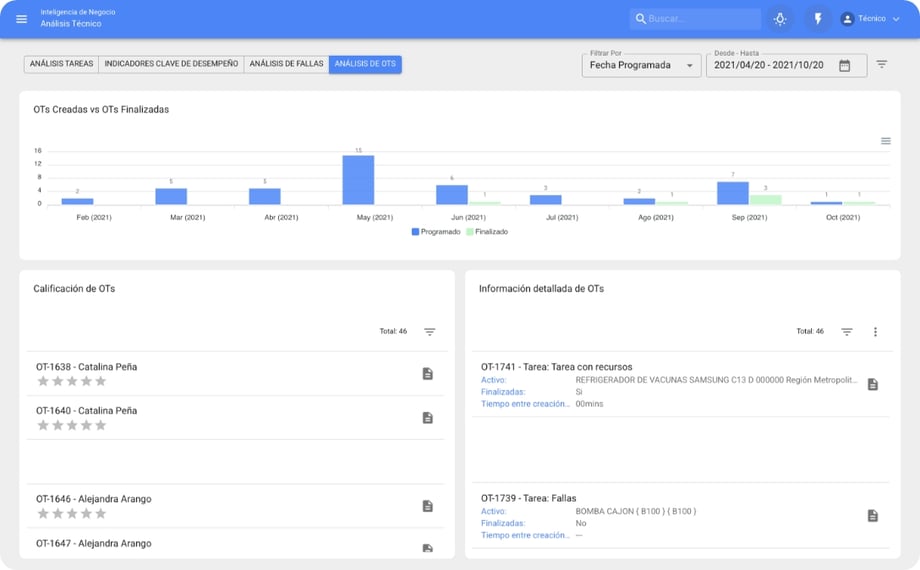Viewport: 920px width, 570px height.
Task: Open the chart hamburger export menu
Action: 885,141
